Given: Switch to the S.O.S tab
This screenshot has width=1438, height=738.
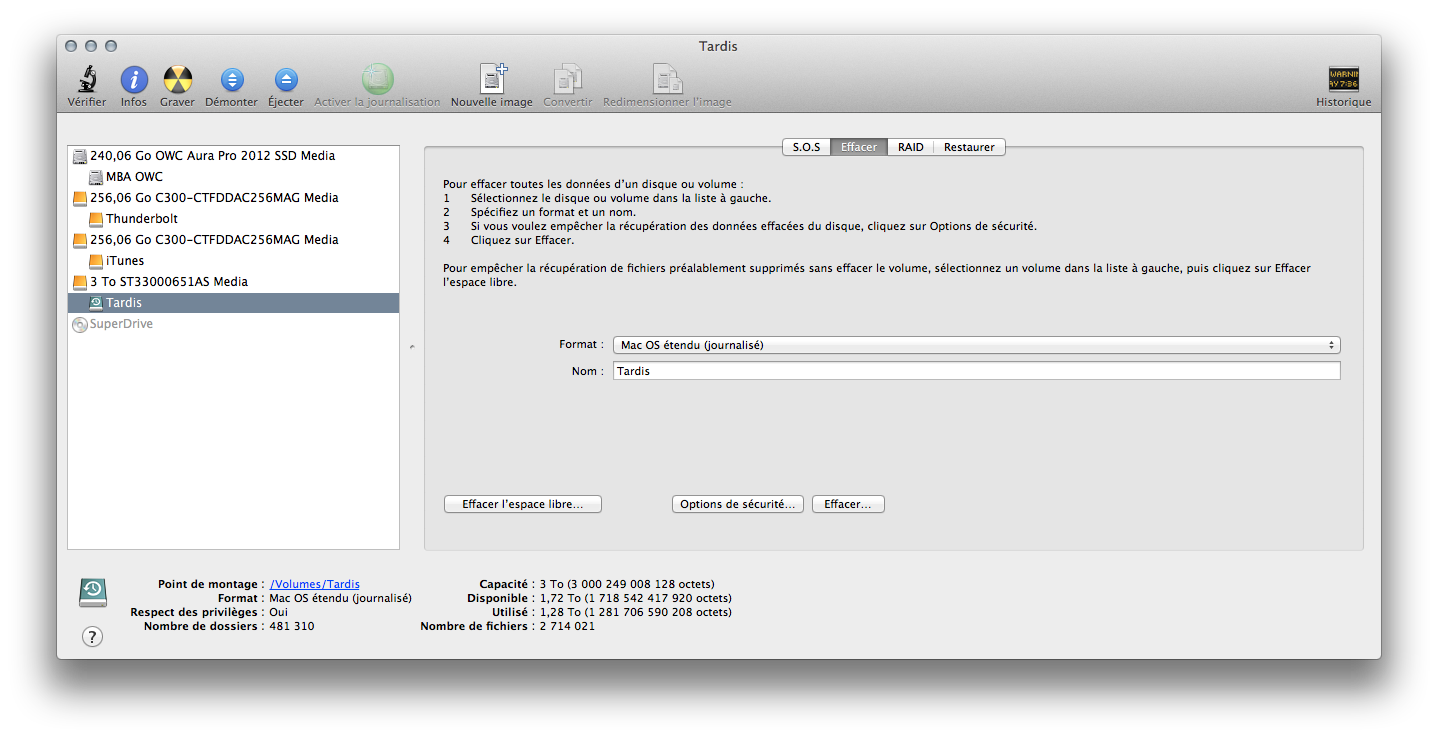Looking at the screenshot, I should click(x=806, y=147).
